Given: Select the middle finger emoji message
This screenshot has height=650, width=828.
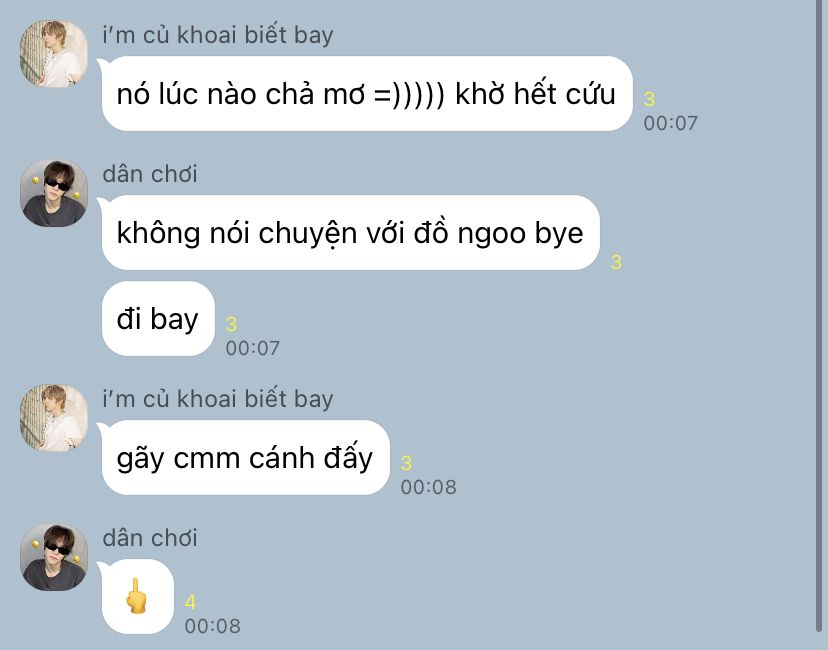Looking at the screenshot, I should pos(137,596).
